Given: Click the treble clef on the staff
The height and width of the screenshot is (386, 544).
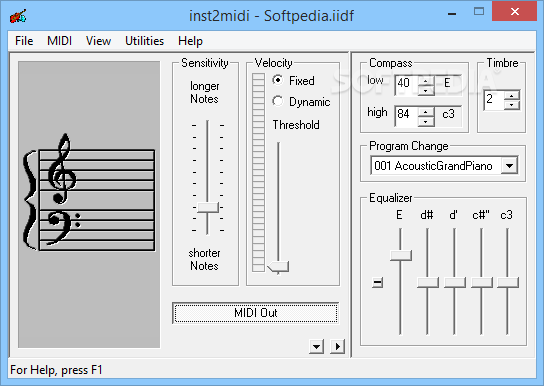Looking at the screenshot, I should pos(62,169).
